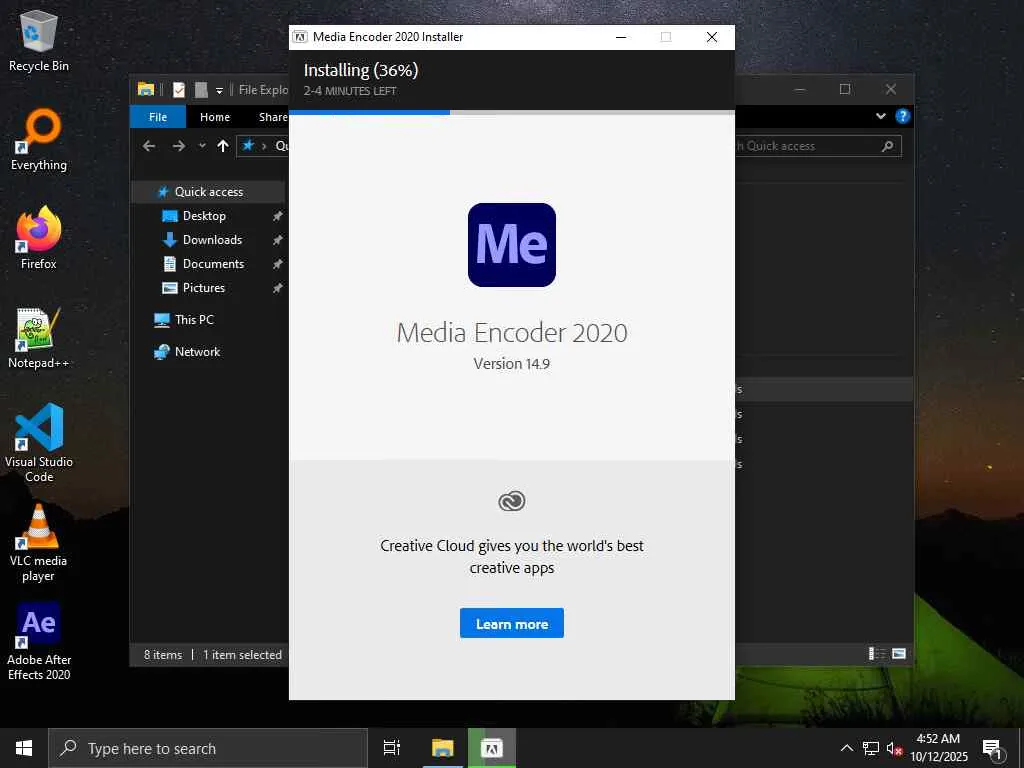Maximize the File Explorer window
Image resolution: width=1024 pixels, height=768 pixels.
[x=845, y=89]
